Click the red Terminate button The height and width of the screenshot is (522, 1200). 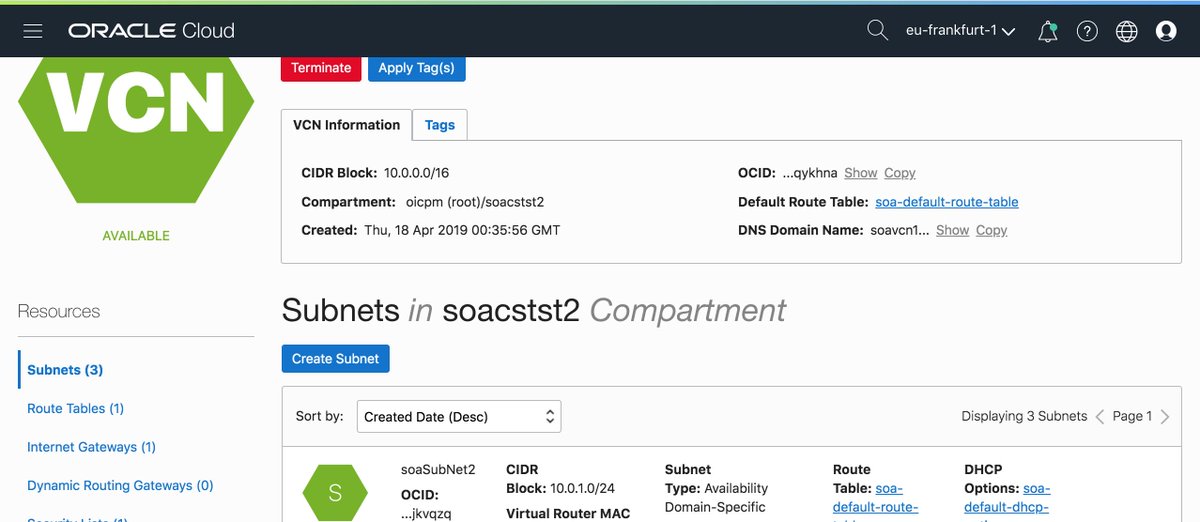[321, 68]
